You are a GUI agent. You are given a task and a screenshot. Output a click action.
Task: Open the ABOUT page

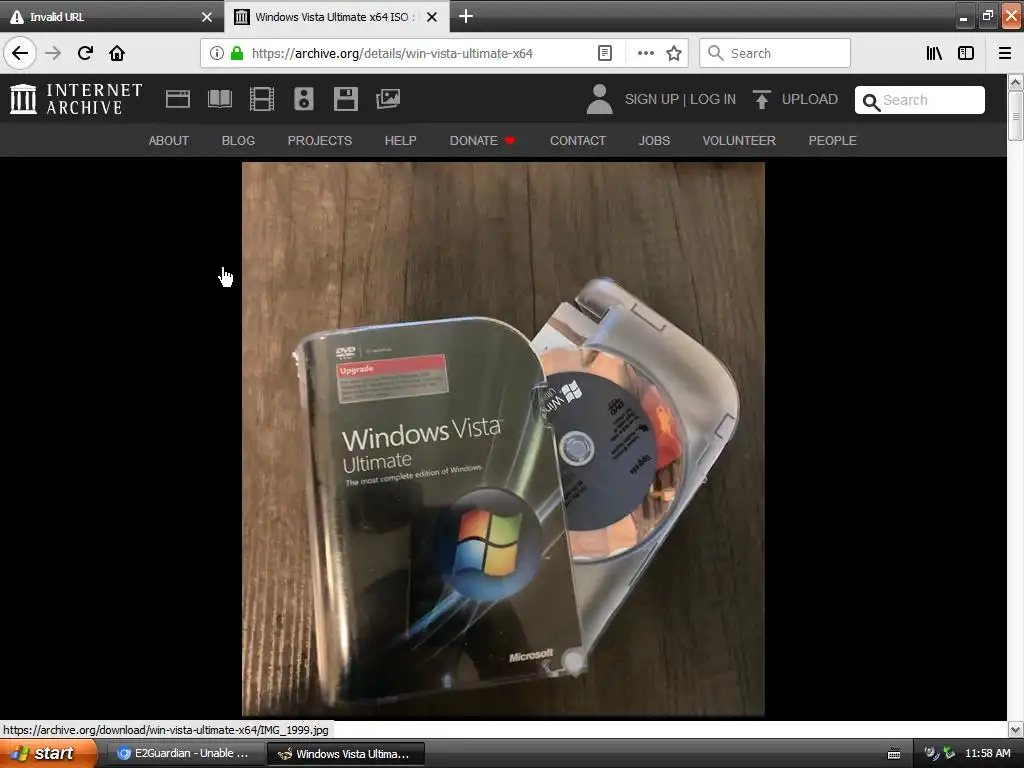coord(168,140)
